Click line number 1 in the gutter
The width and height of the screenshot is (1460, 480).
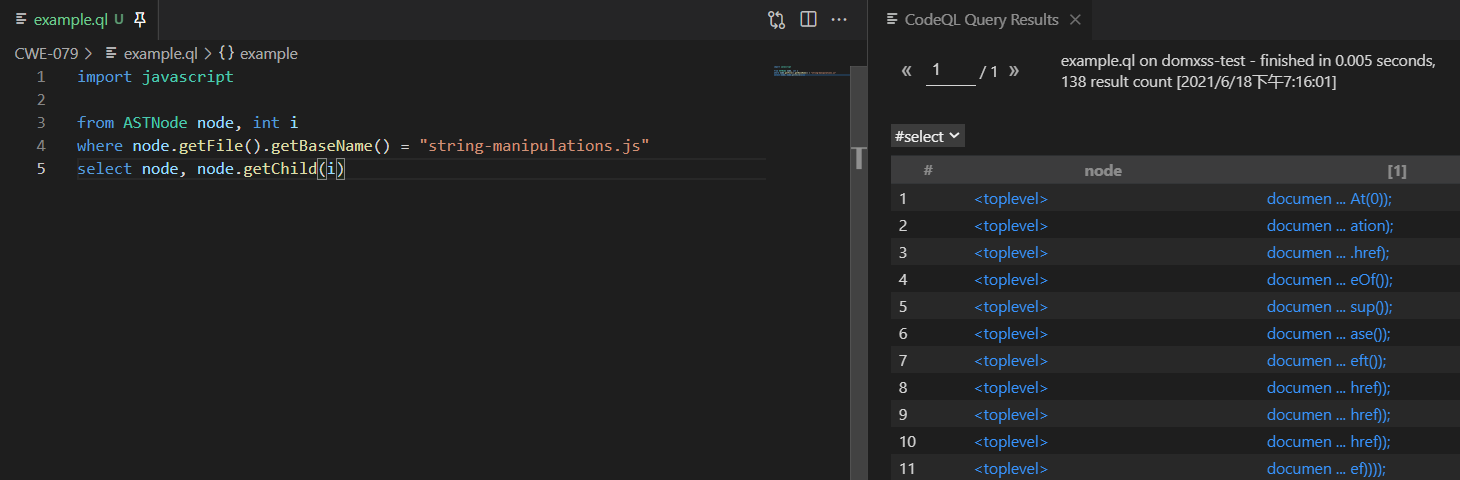tap(41, 77)
